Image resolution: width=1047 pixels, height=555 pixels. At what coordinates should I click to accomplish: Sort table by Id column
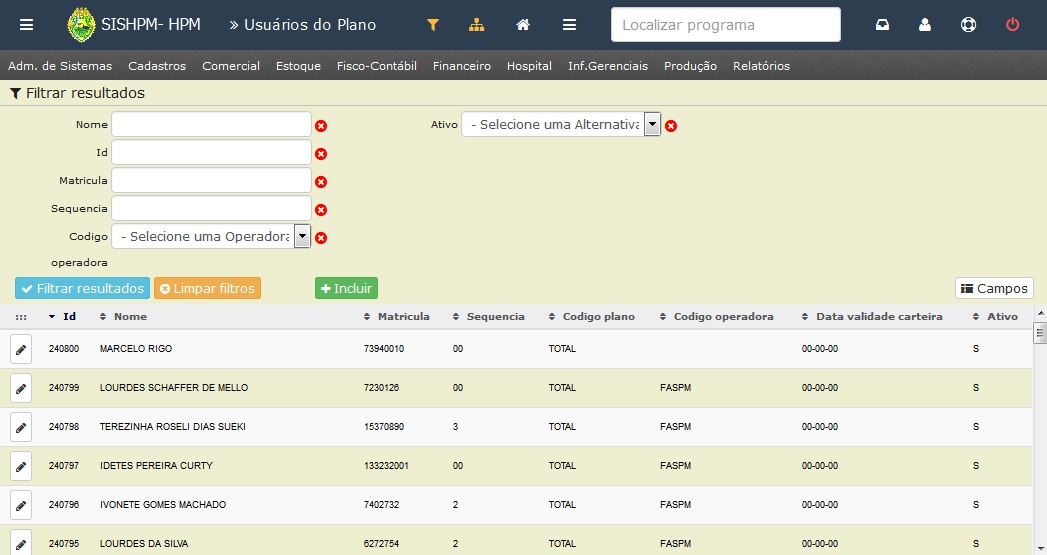coord(62,317)
